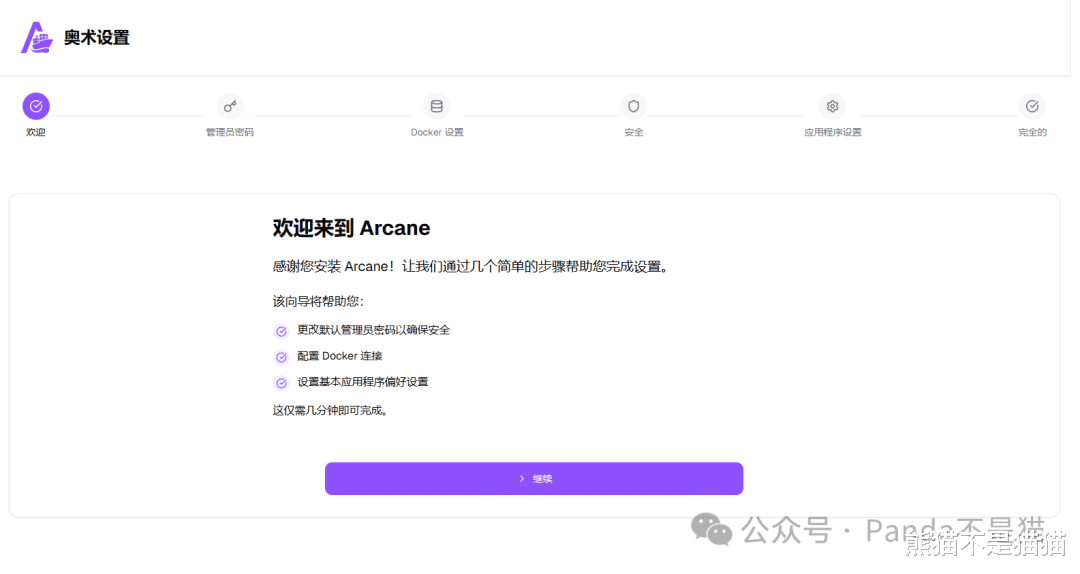
Task: Go to Docker 设置 database step icon
Action: 437,106
